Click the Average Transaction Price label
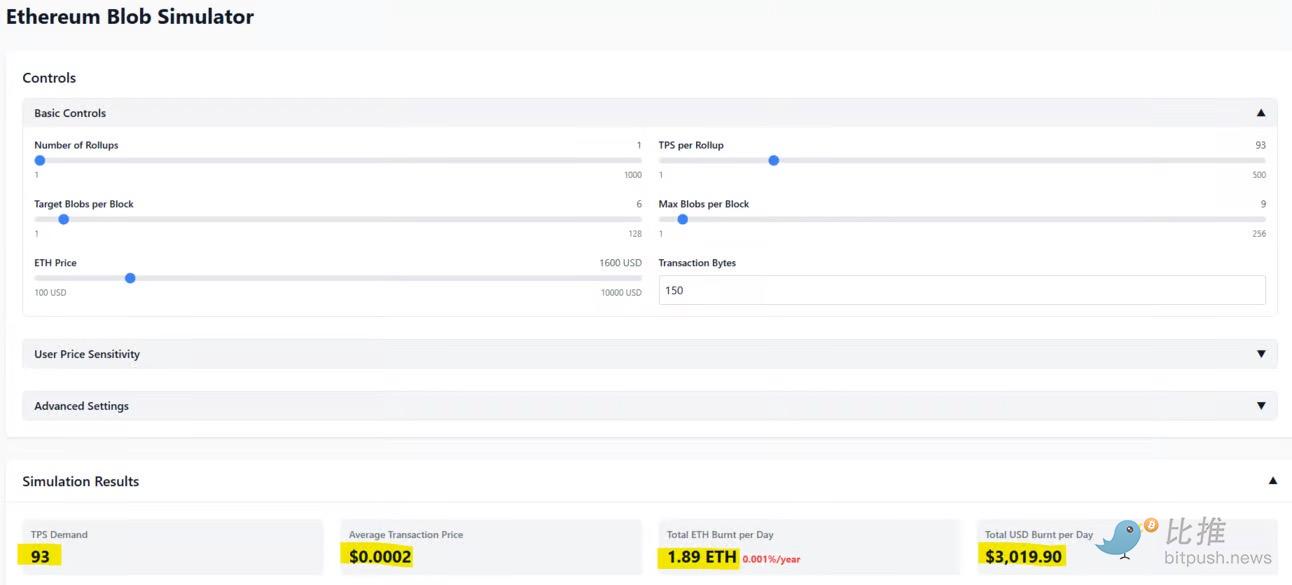1292x585 pixels. tap(406, 535)
